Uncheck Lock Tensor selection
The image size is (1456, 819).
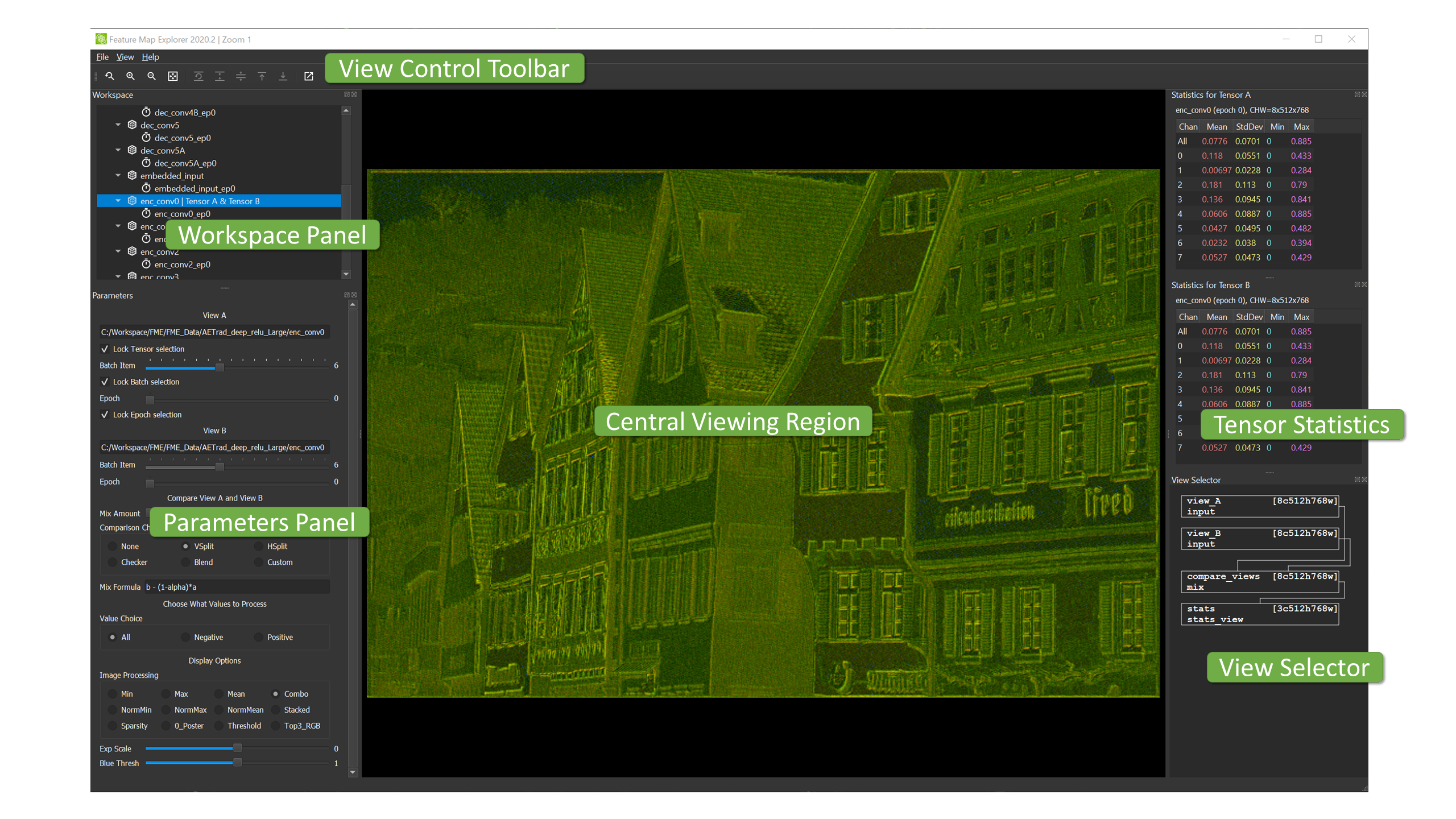105,349
